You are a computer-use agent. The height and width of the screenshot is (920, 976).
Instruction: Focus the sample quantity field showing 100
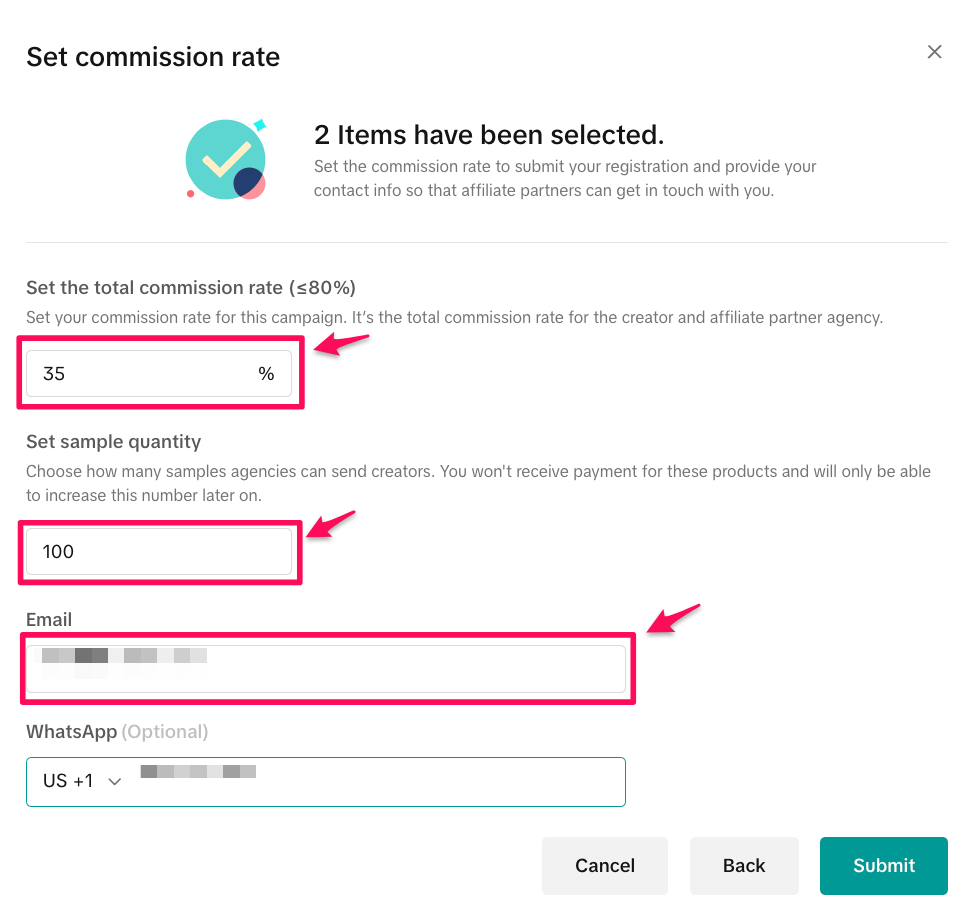tap(158, 551)
